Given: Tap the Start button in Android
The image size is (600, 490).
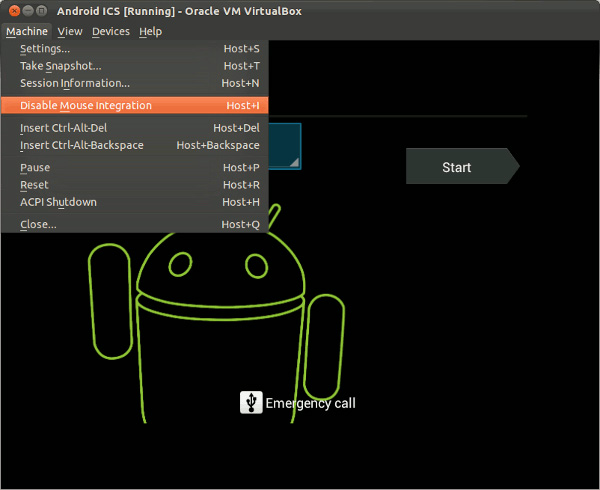Looking at the screenshot, I should [x=462, y=166].
